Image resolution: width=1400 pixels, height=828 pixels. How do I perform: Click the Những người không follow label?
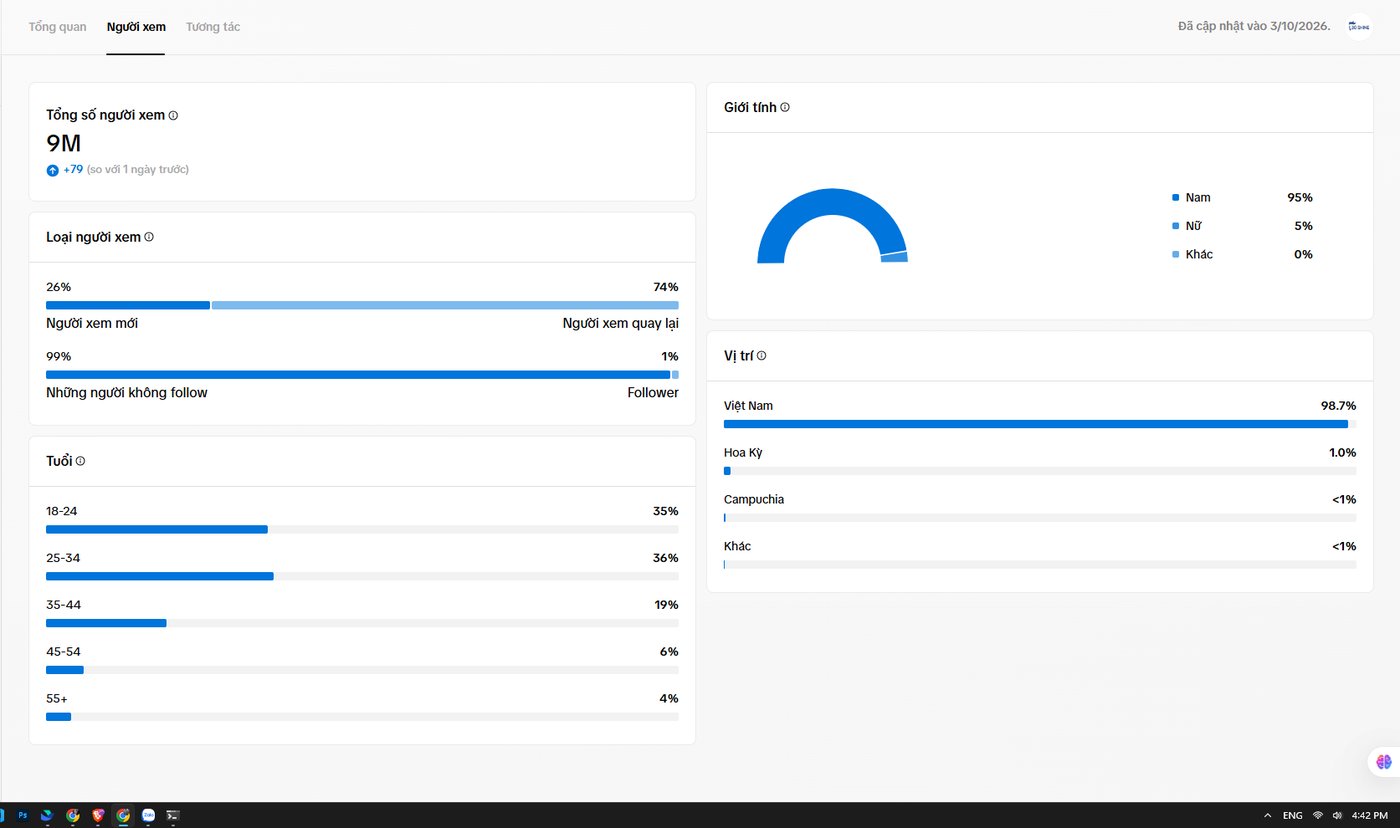(x=127, y=393)
